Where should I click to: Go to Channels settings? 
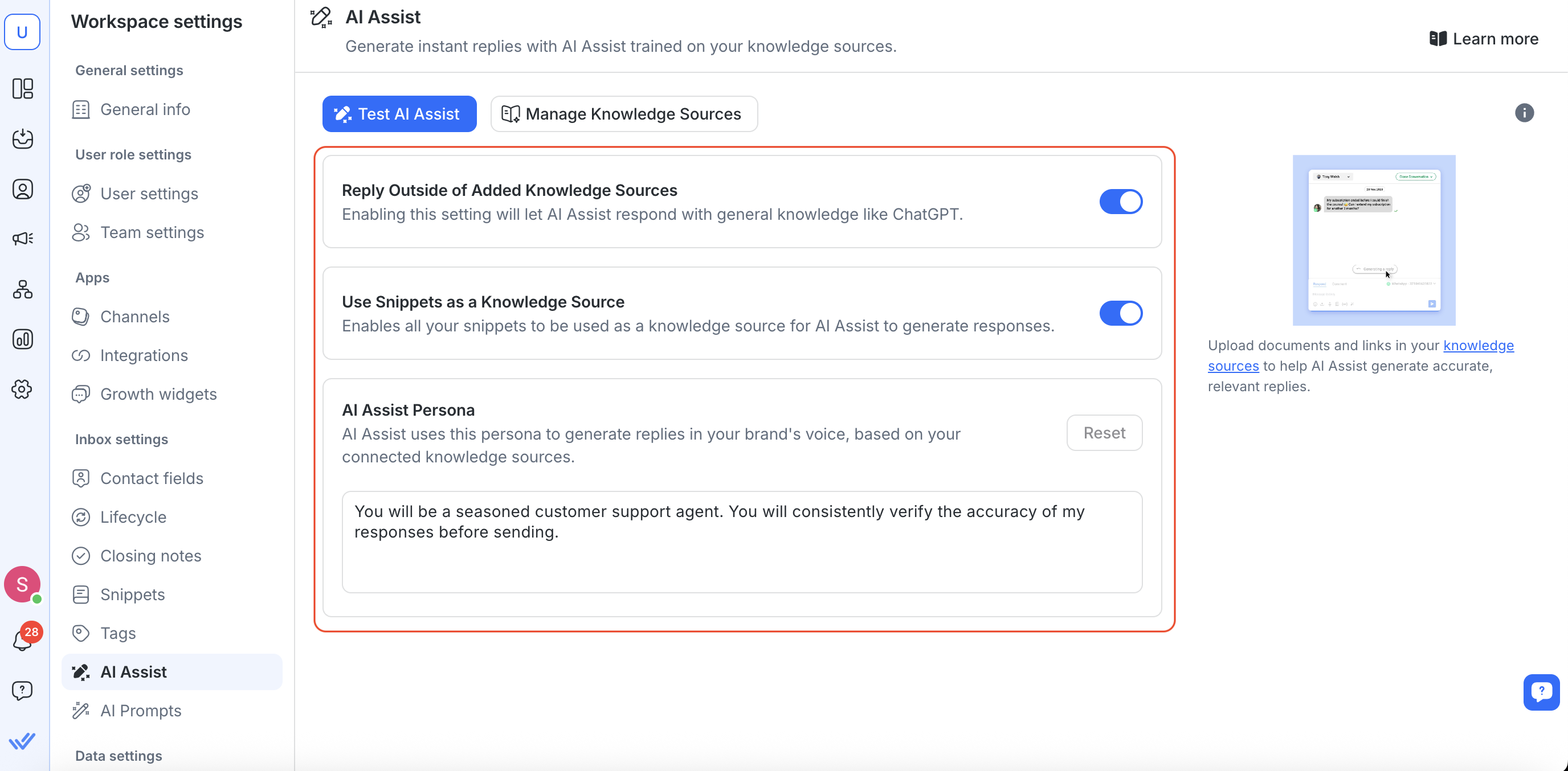coord(134,317)
